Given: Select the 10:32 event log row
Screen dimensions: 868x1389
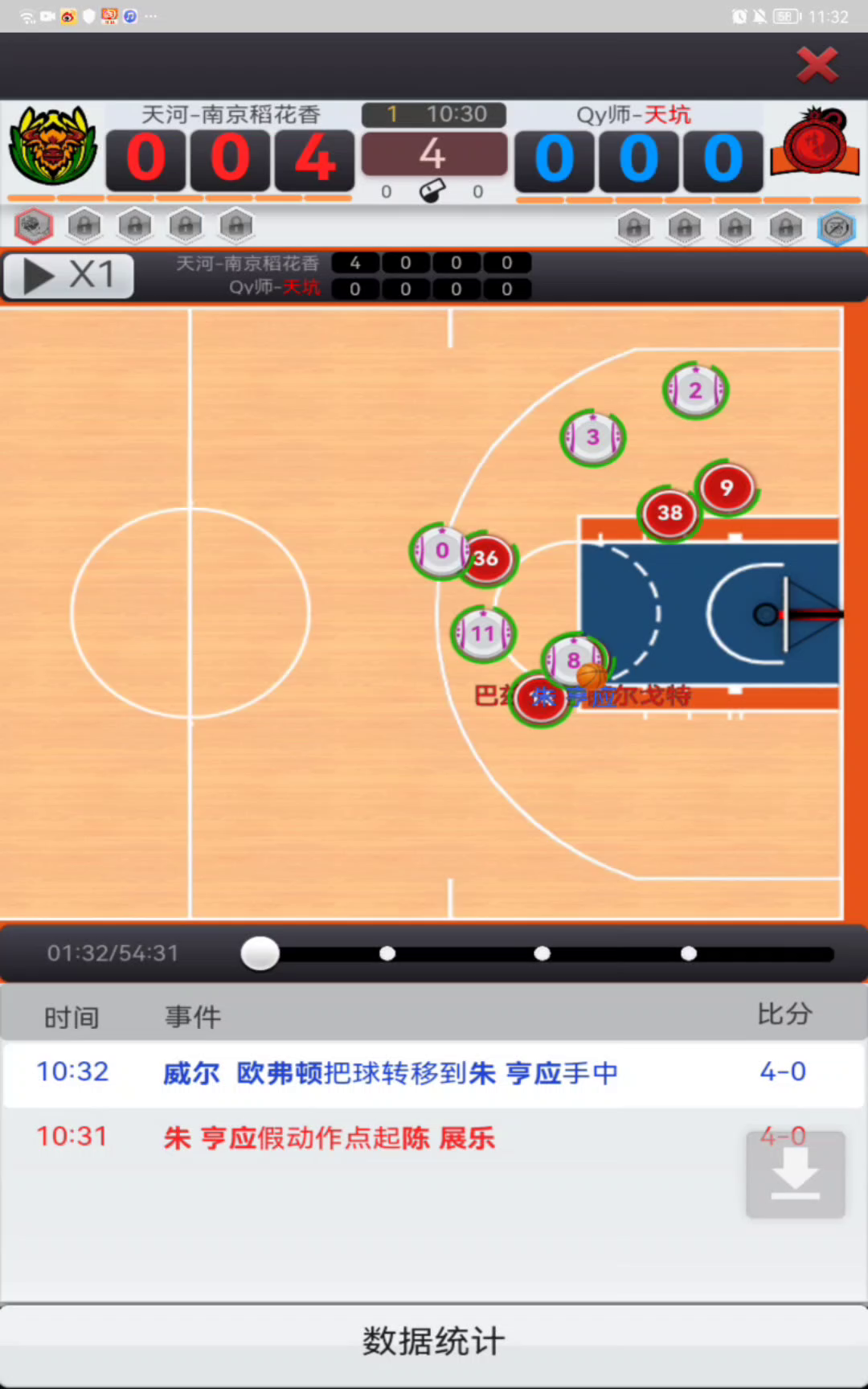Looking at the screenshot, I should tap(434, 1073).
